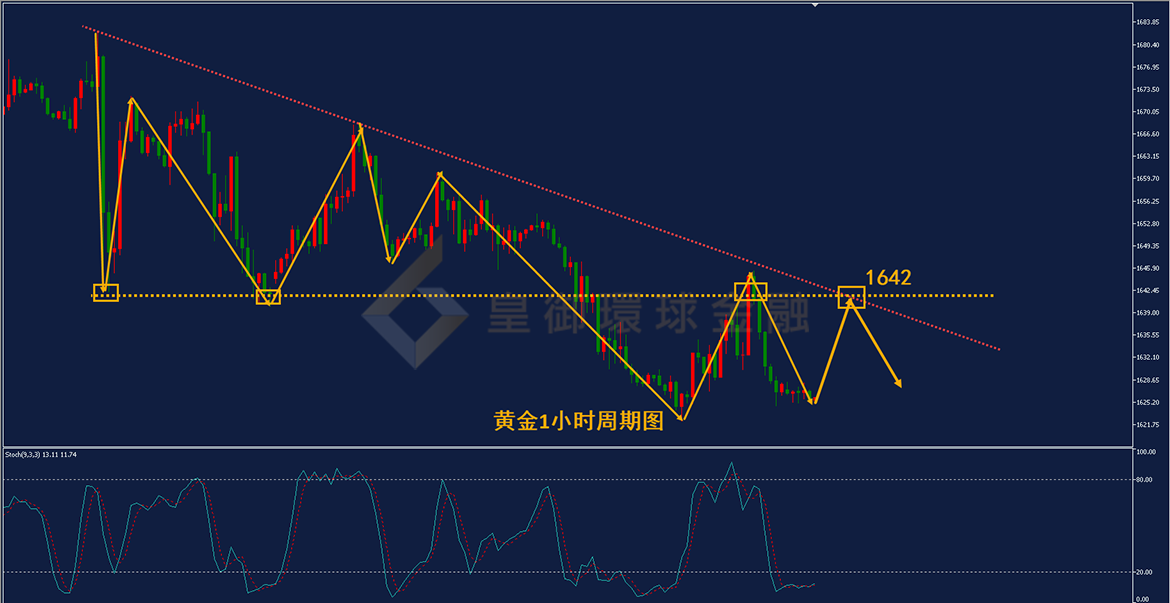Select the 1642 price annotation label
This screenshot has height=603, width=1170.
point(888,278)
